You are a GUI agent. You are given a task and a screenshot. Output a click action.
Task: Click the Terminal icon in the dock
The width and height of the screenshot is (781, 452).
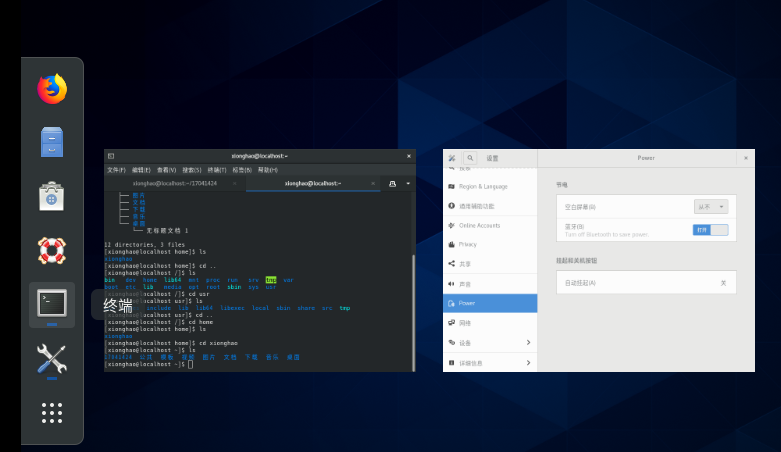point(52,303)
